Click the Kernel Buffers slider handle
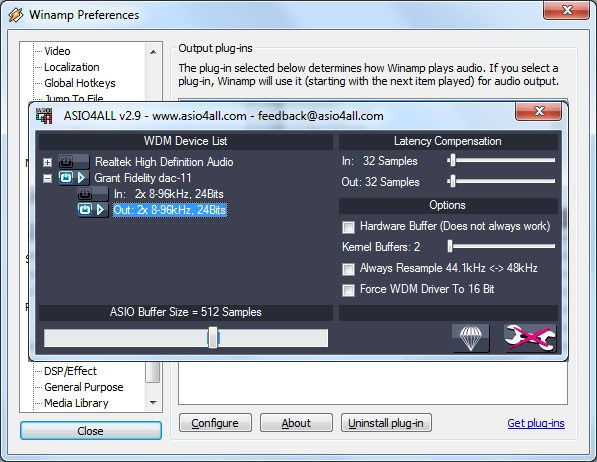 tap(450, 246)
